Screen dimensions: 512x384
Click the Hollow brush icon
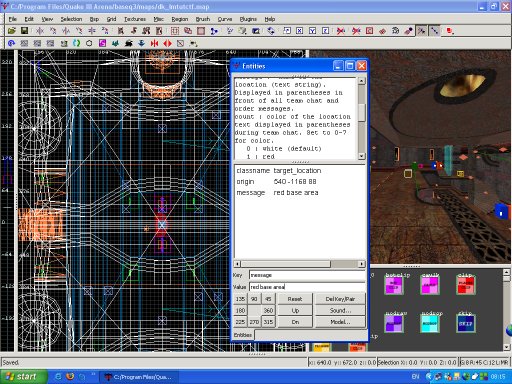pos(201,31)
